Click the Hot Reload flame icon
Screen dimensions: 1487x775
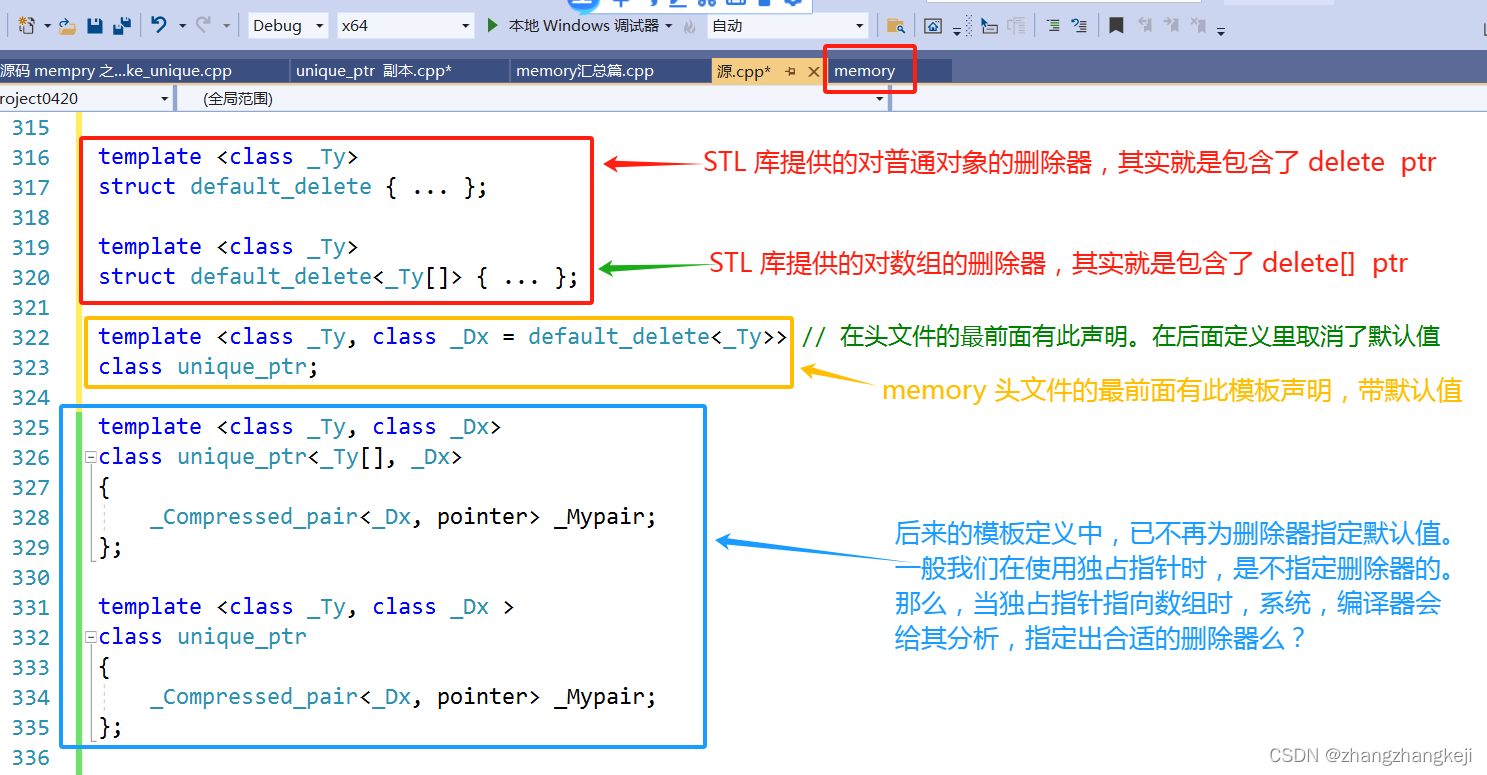(x=691, y=26)
